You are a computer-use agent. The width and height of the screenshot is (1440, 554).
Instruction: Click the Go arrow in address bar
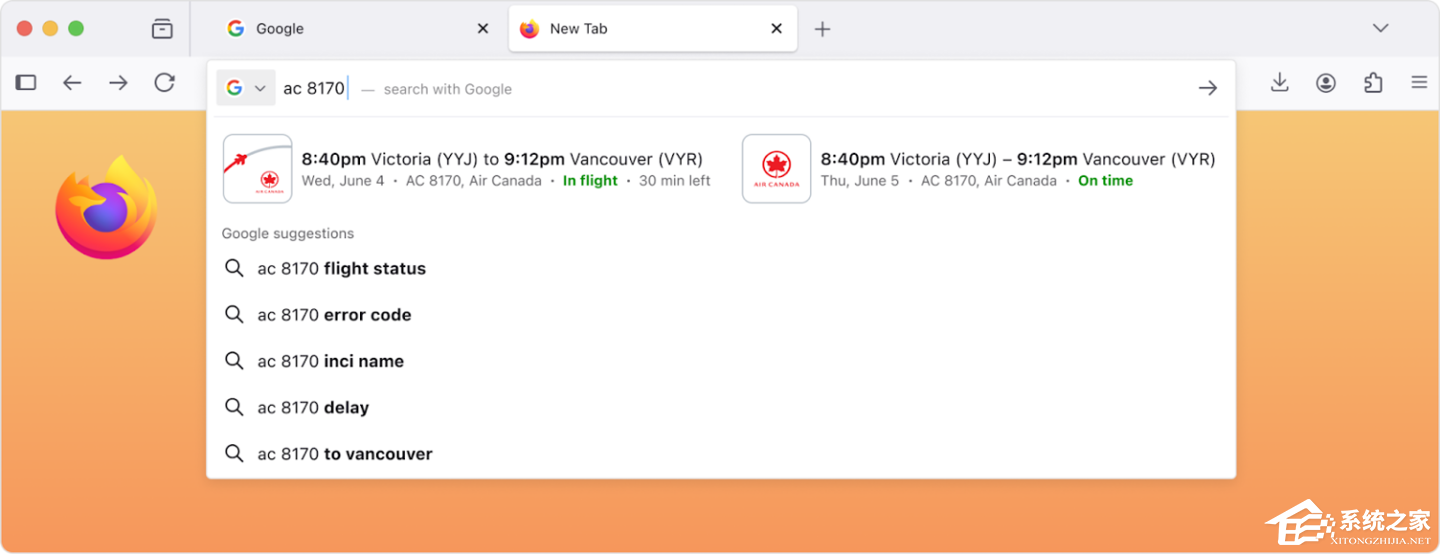click(x=1208, y=88)
